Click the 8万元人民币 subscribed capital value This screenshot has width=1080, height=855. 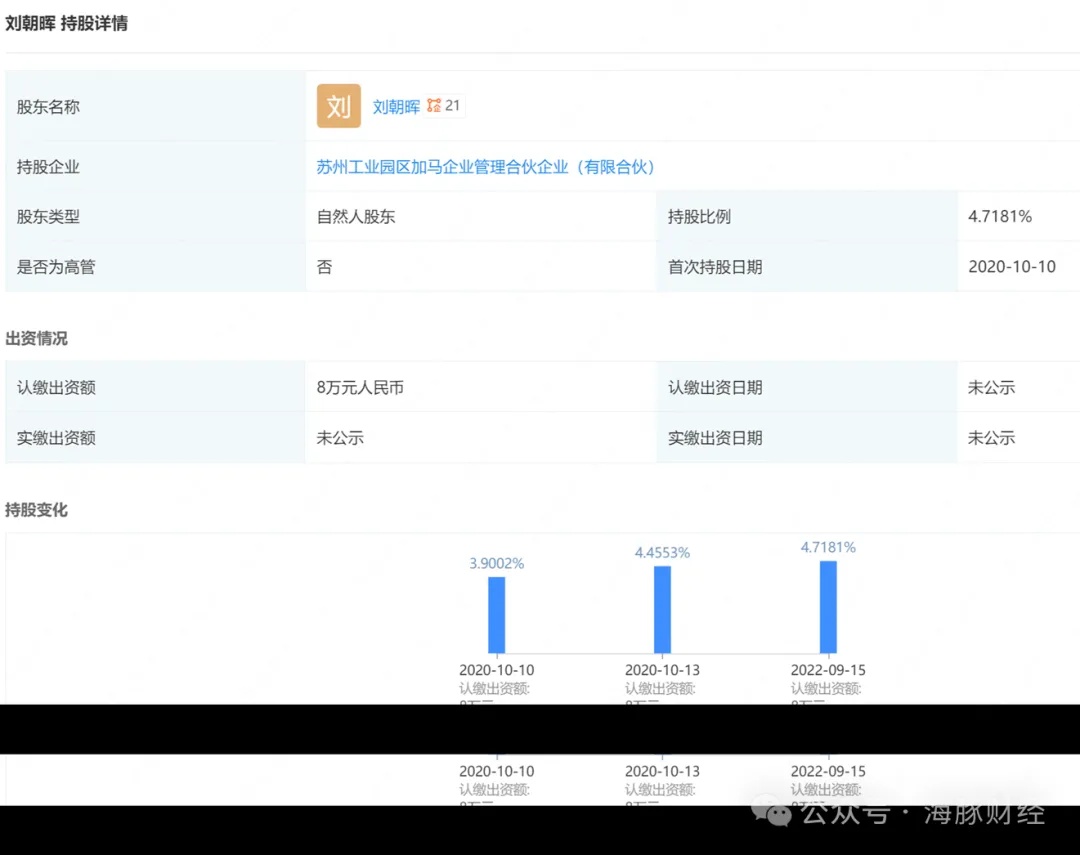pos(360,388)
